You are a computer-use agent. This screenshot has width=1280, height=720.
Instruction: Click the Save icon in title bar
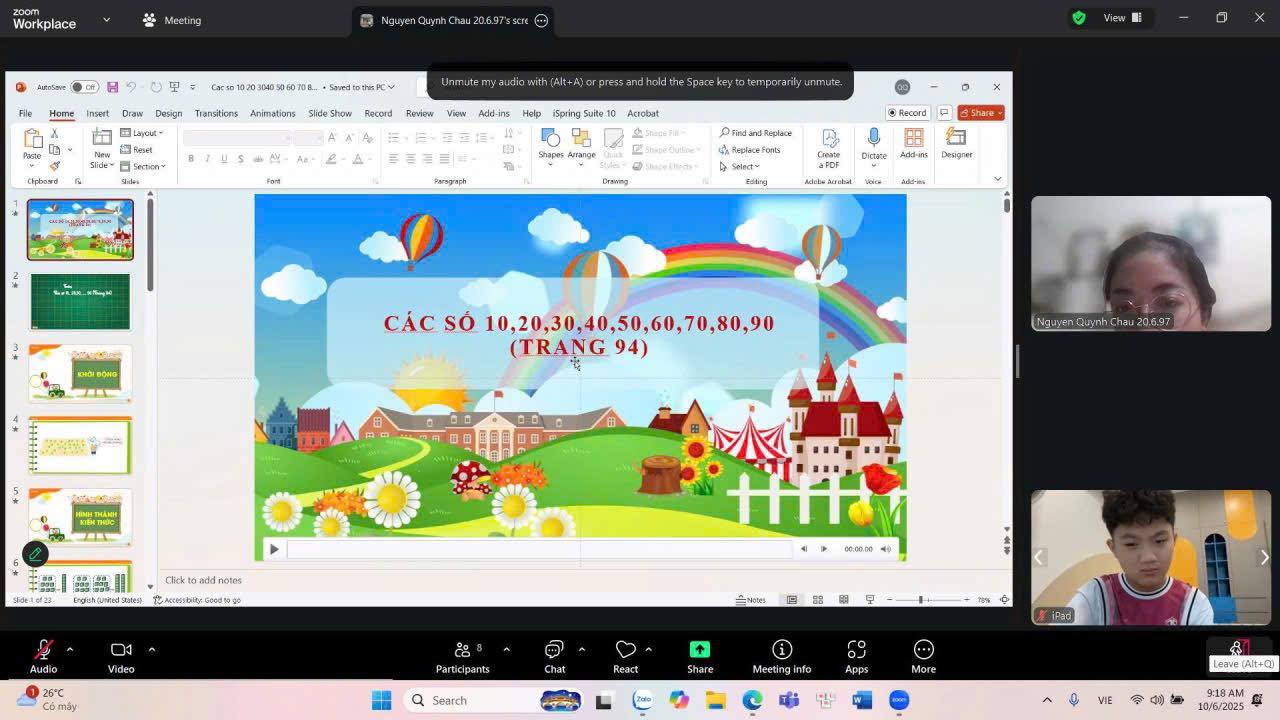pos(112,87)
